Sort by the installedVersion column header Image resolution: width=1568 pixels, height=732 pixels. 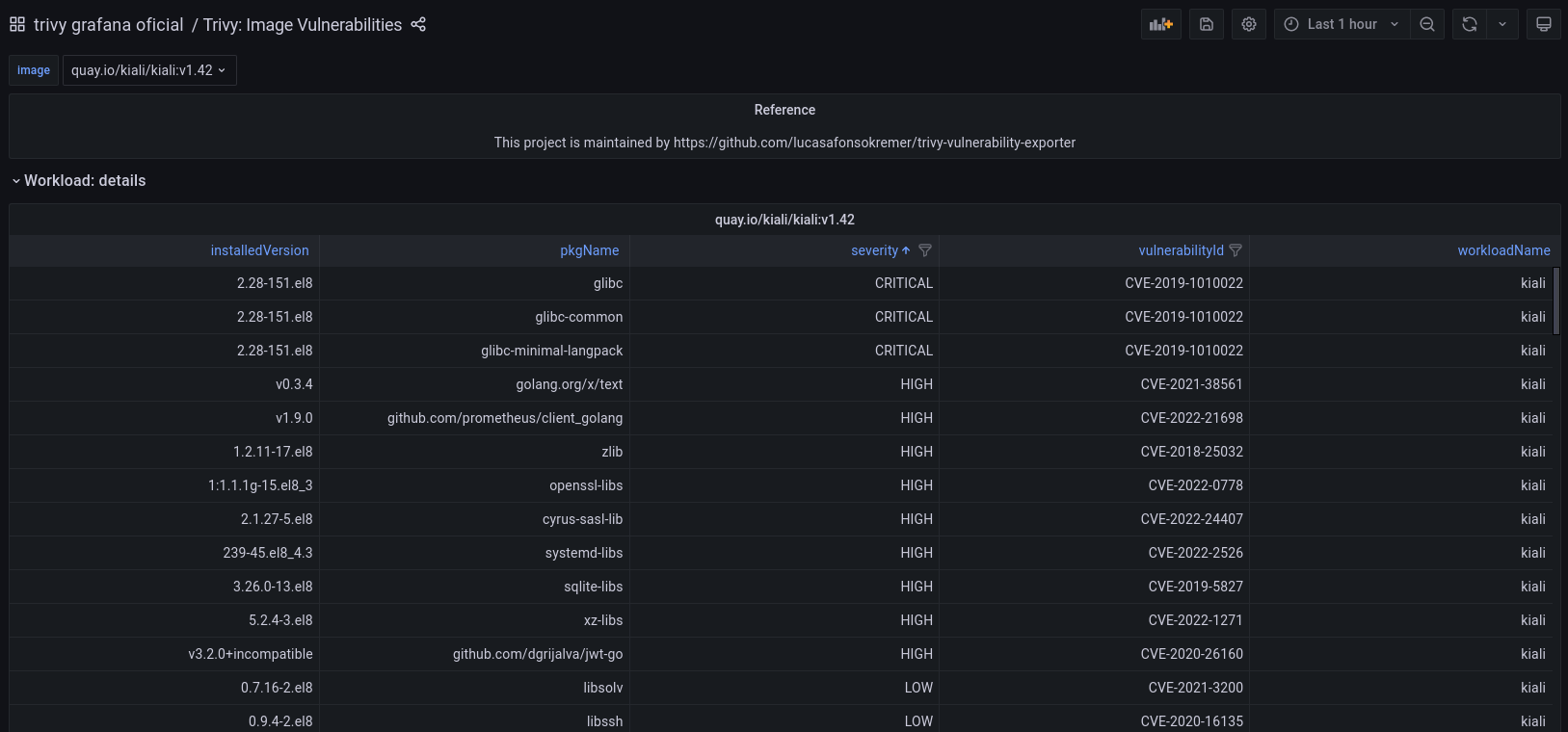259,250
